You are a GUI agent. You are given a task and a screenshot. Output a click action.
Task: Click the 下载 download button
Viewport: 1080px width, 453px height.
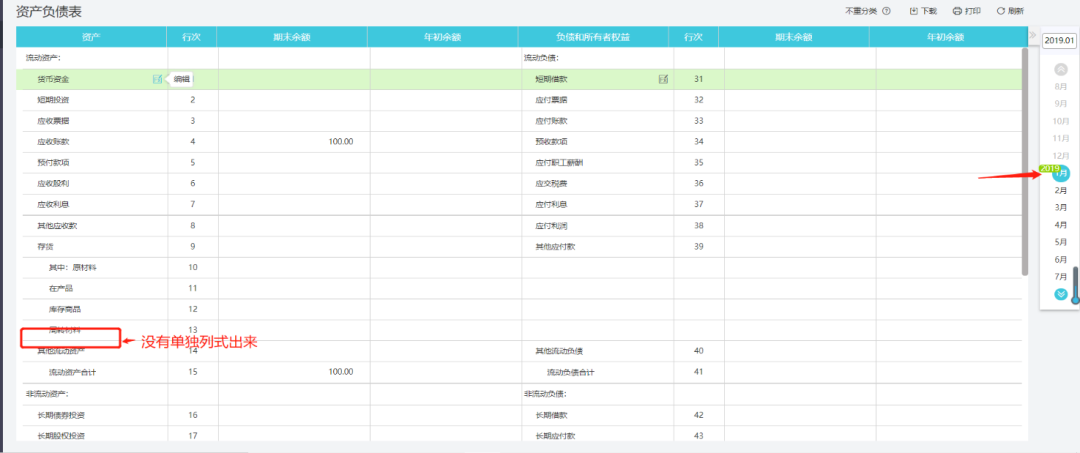click(x=923, y=11)
